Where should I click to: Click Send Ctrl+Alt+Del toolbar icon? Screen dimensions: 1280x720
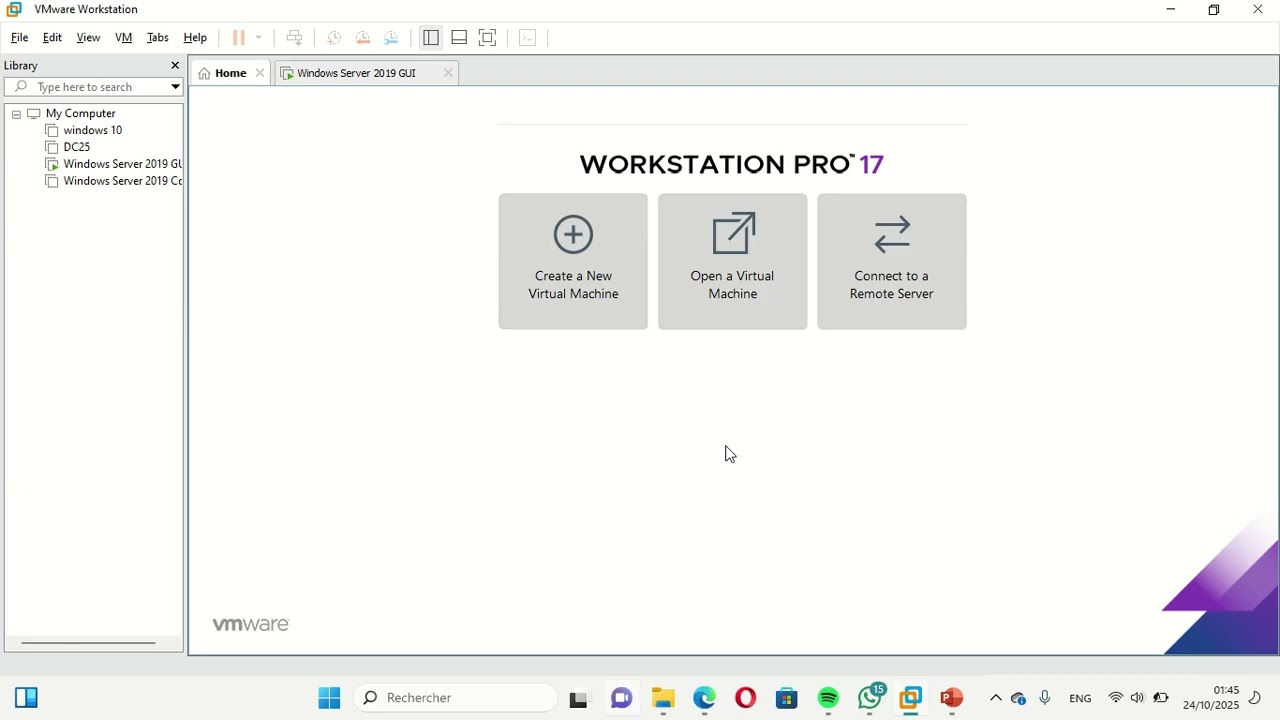tap(294, 38)
